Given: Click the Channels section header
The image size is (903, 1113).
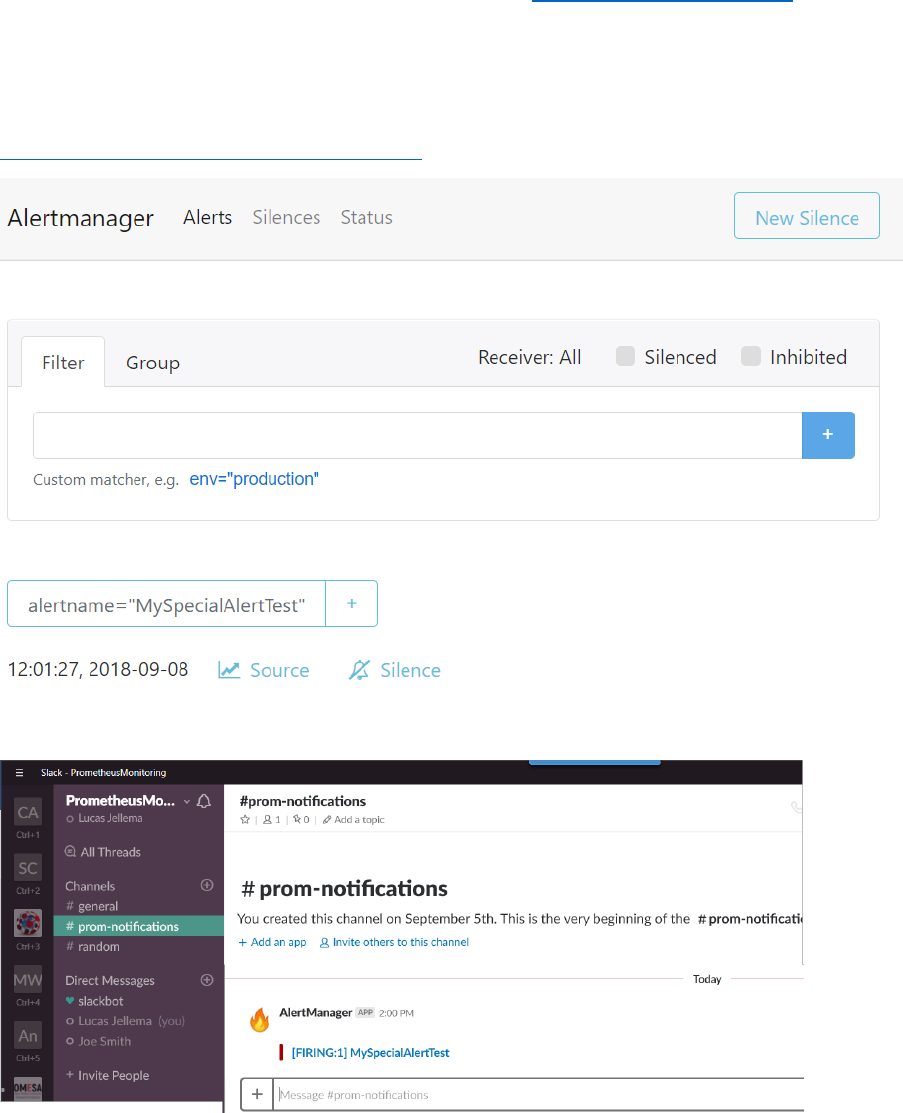Looking at the screenshot, I should point(90,886).
